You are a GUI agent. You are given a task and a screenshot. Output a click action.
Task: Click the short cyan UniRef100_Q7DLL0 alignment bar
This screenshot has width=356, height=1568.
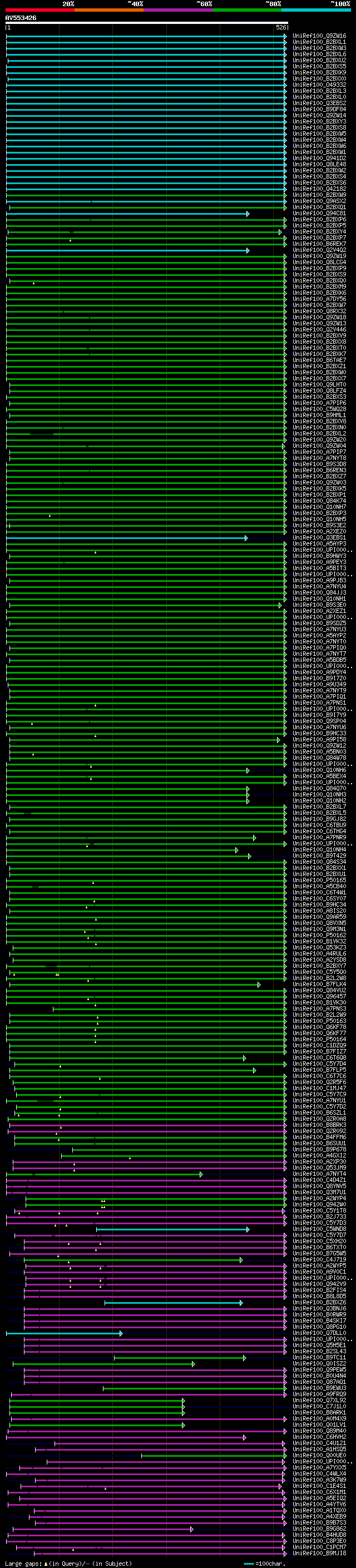point(64,1333)
